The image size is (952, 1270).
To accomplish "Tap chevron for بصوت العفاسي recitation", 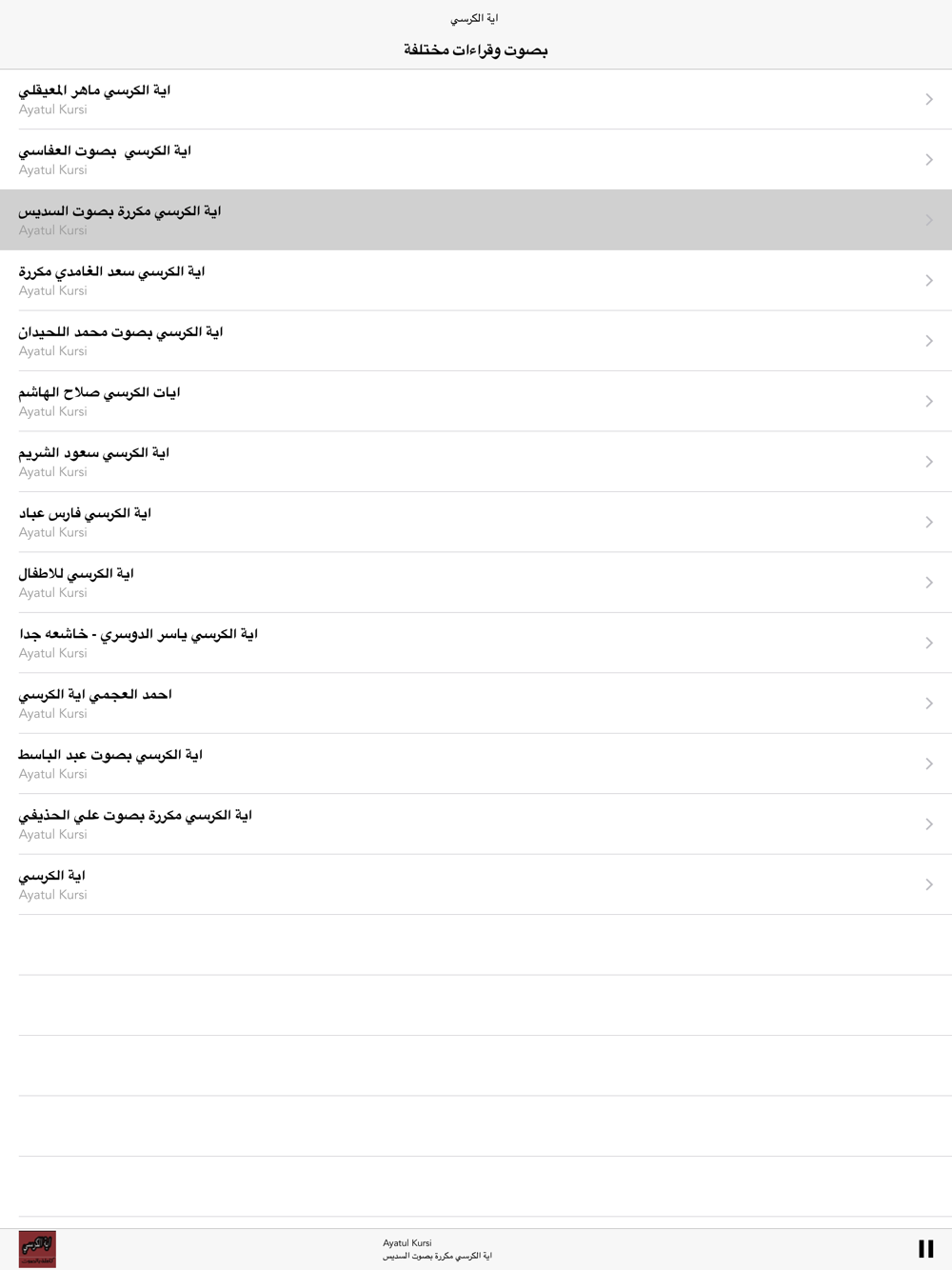I will [x=929, y=160].
